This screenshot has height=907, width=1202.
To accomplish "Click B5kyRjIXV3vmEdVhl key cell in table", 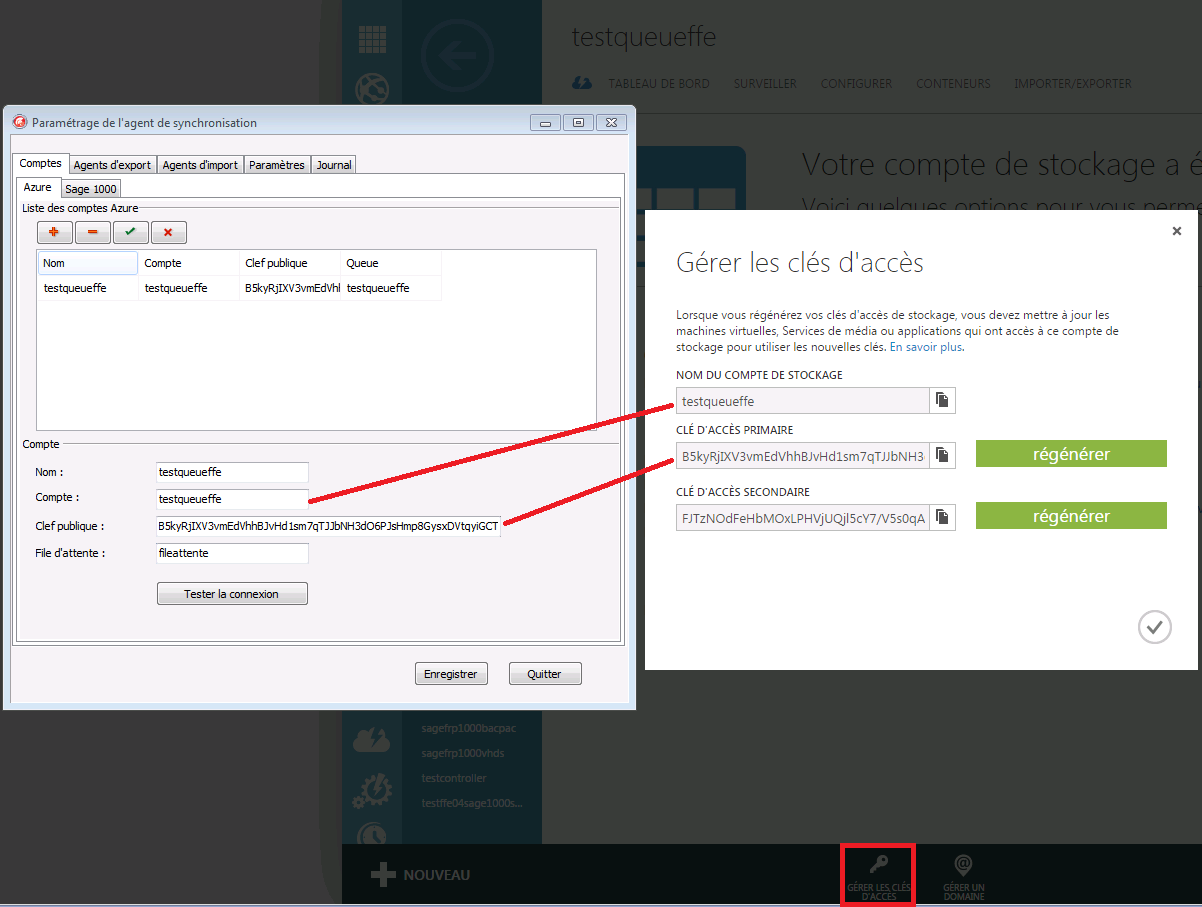I will coord(290,288).
